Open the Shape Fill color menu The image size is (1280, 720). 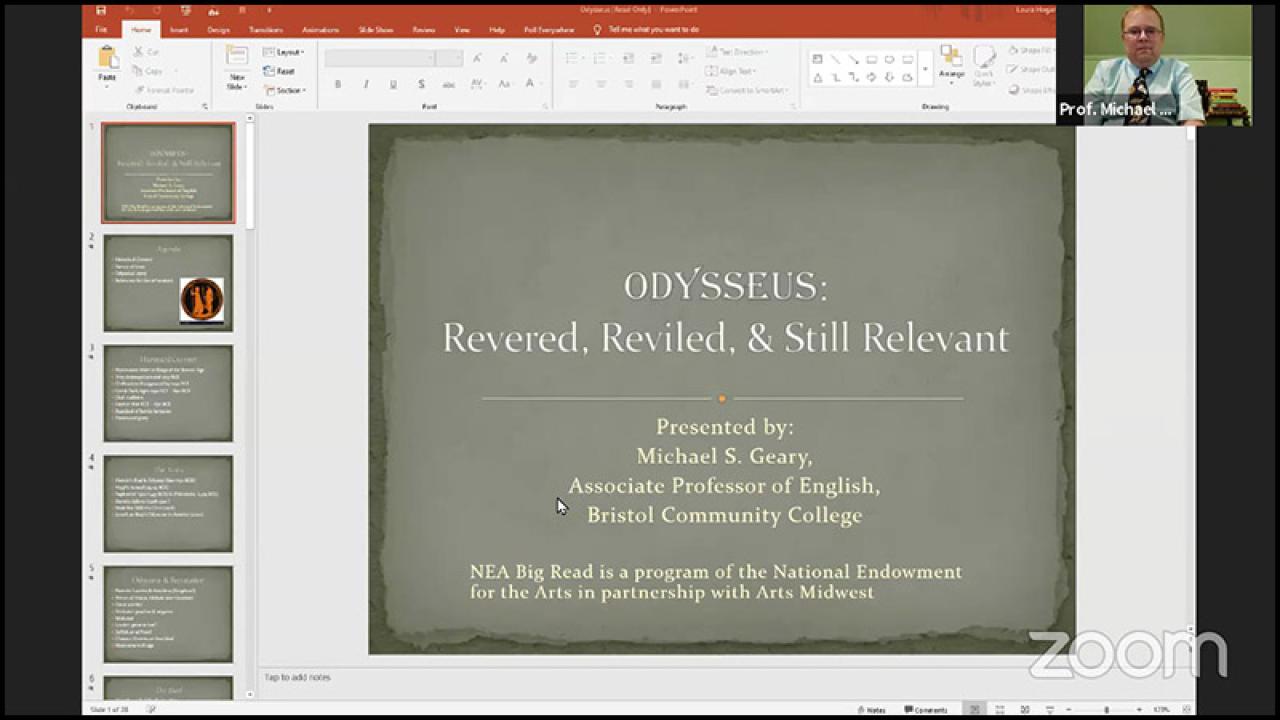point(1030,51)
